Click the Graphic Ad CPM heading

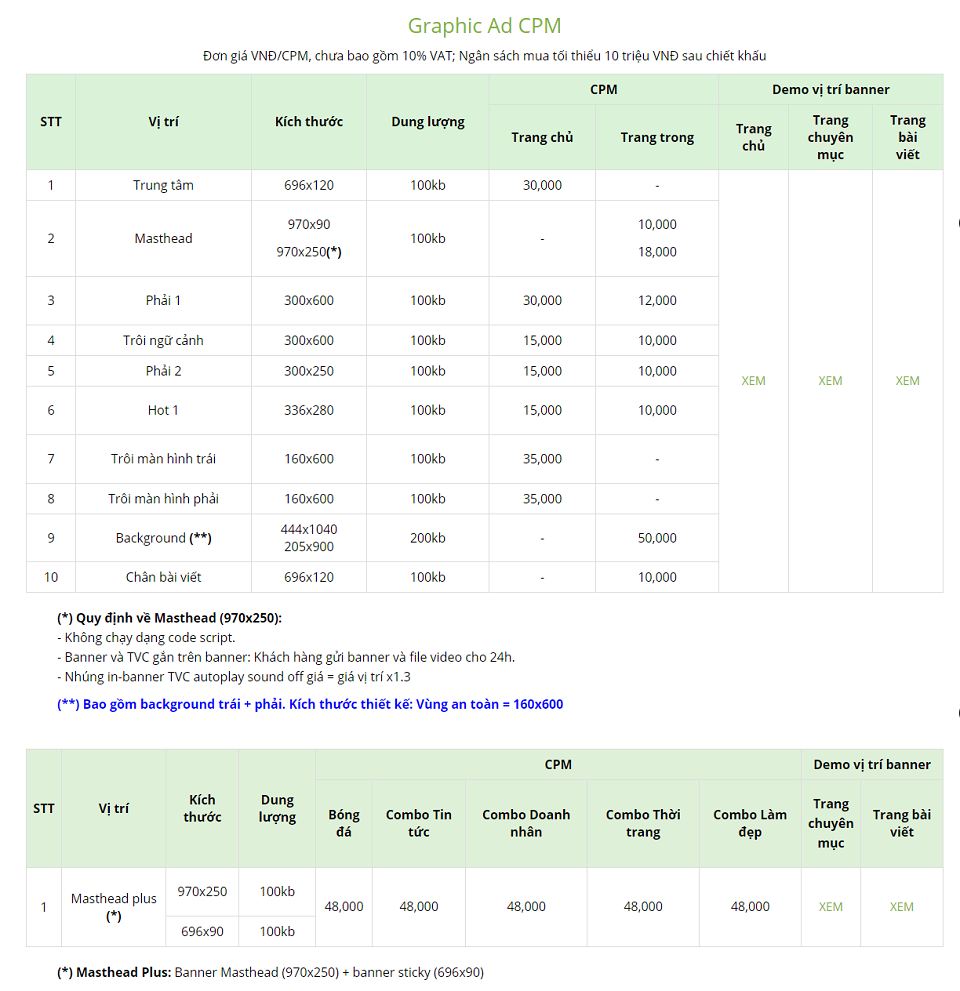coord(484,25)
